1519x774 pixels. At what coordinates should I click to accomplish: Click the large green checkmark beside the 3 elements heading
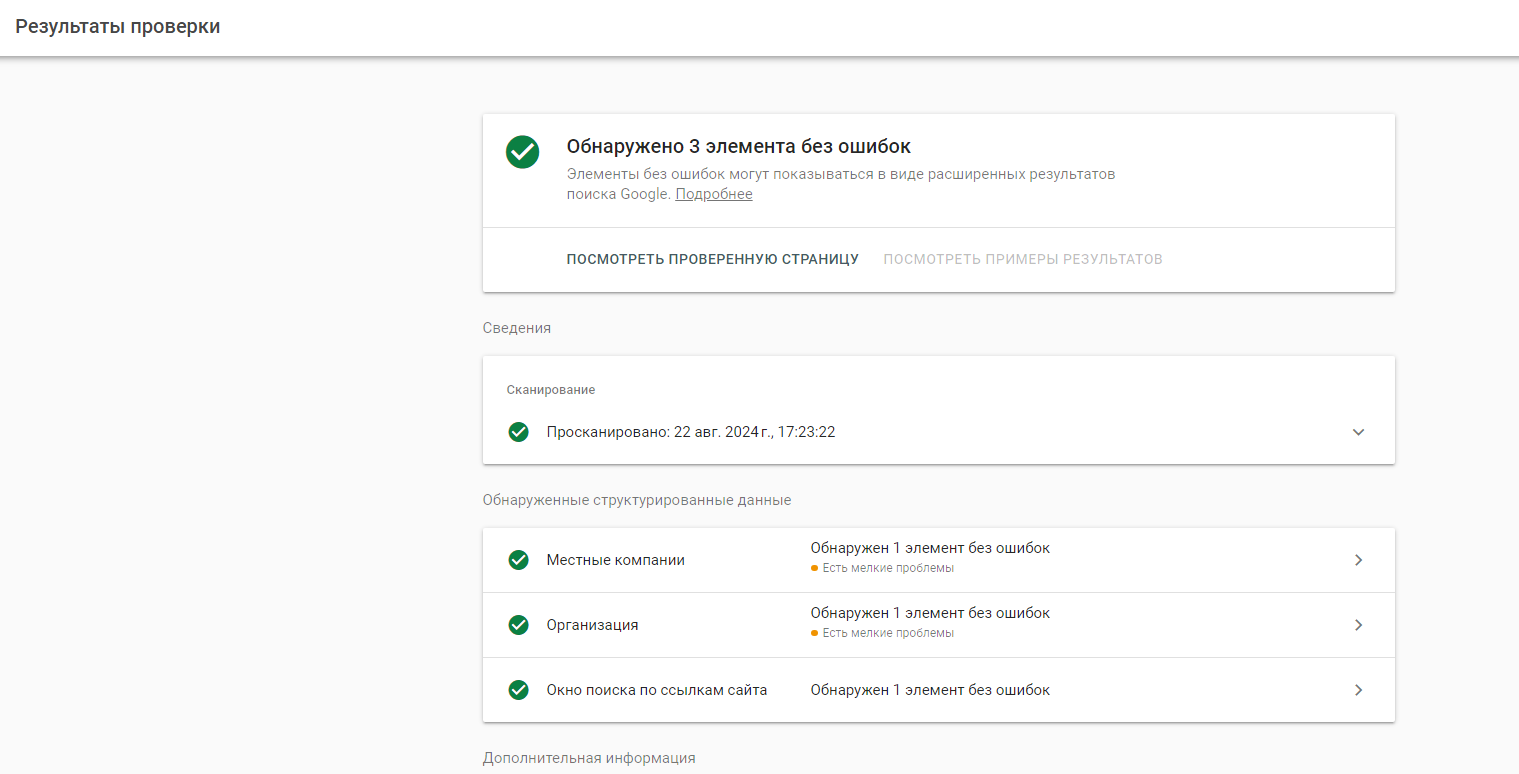coord(522,152)
